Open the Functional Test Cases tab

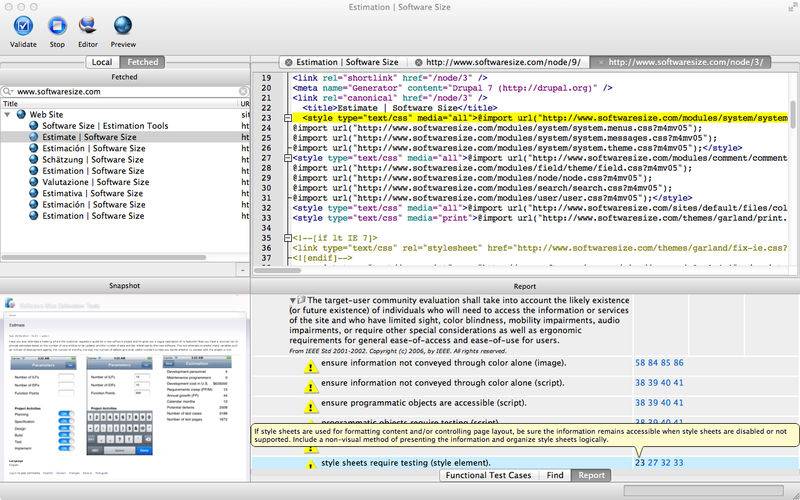pos(488,475)
